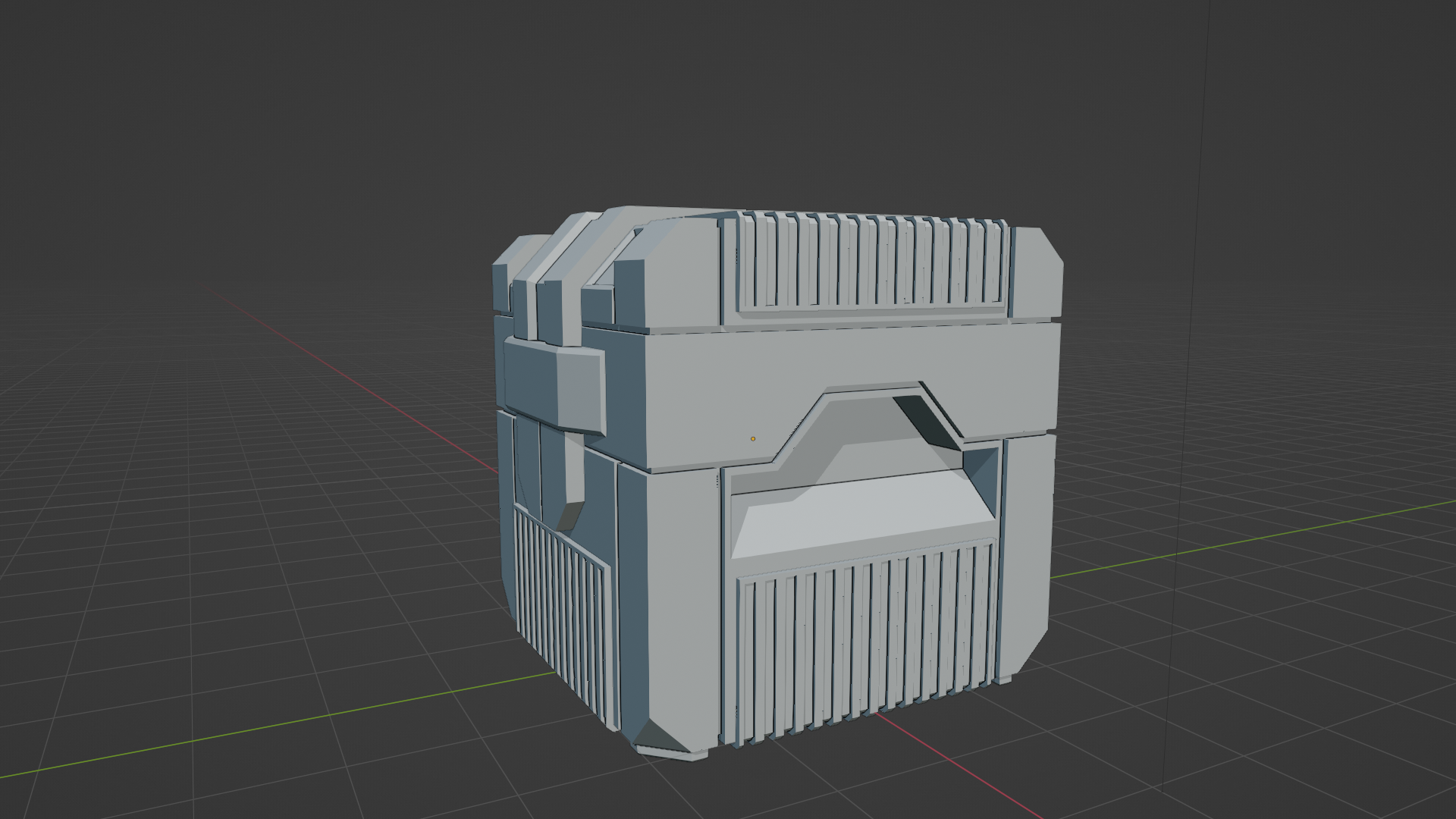
Task: Click the crate's top ribbed vent panel
Action: coord(872,262)
